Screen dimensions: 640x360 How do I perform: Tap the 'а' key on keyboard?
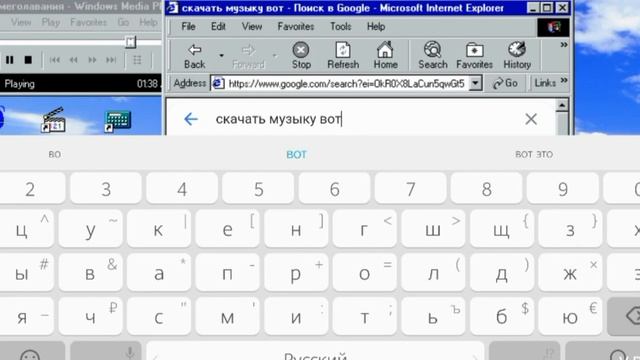click(158, 273)
